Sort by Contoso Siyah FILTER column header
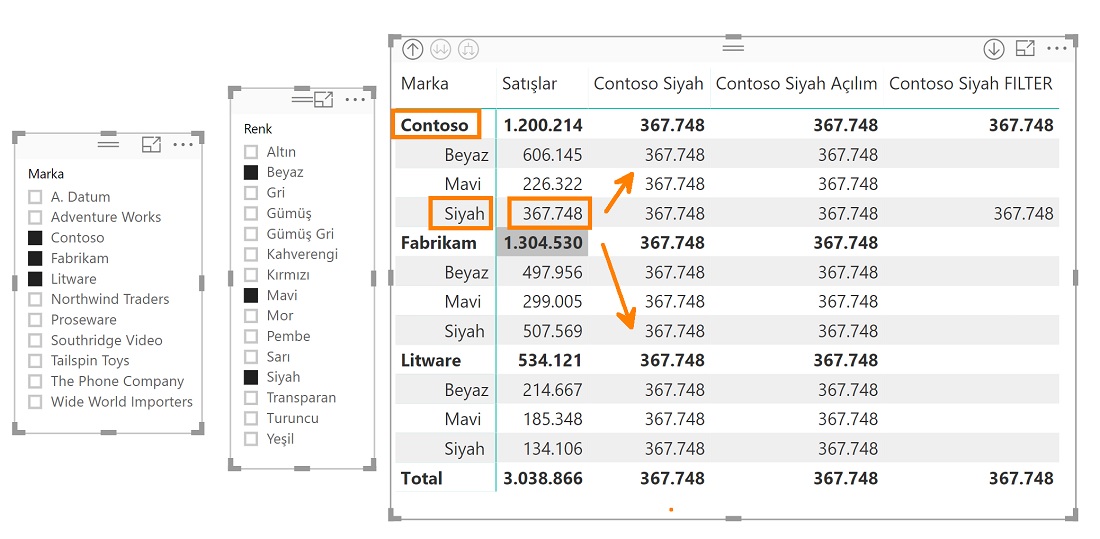The height and width of the screenshot is (539, 1100). pos(971,84)
